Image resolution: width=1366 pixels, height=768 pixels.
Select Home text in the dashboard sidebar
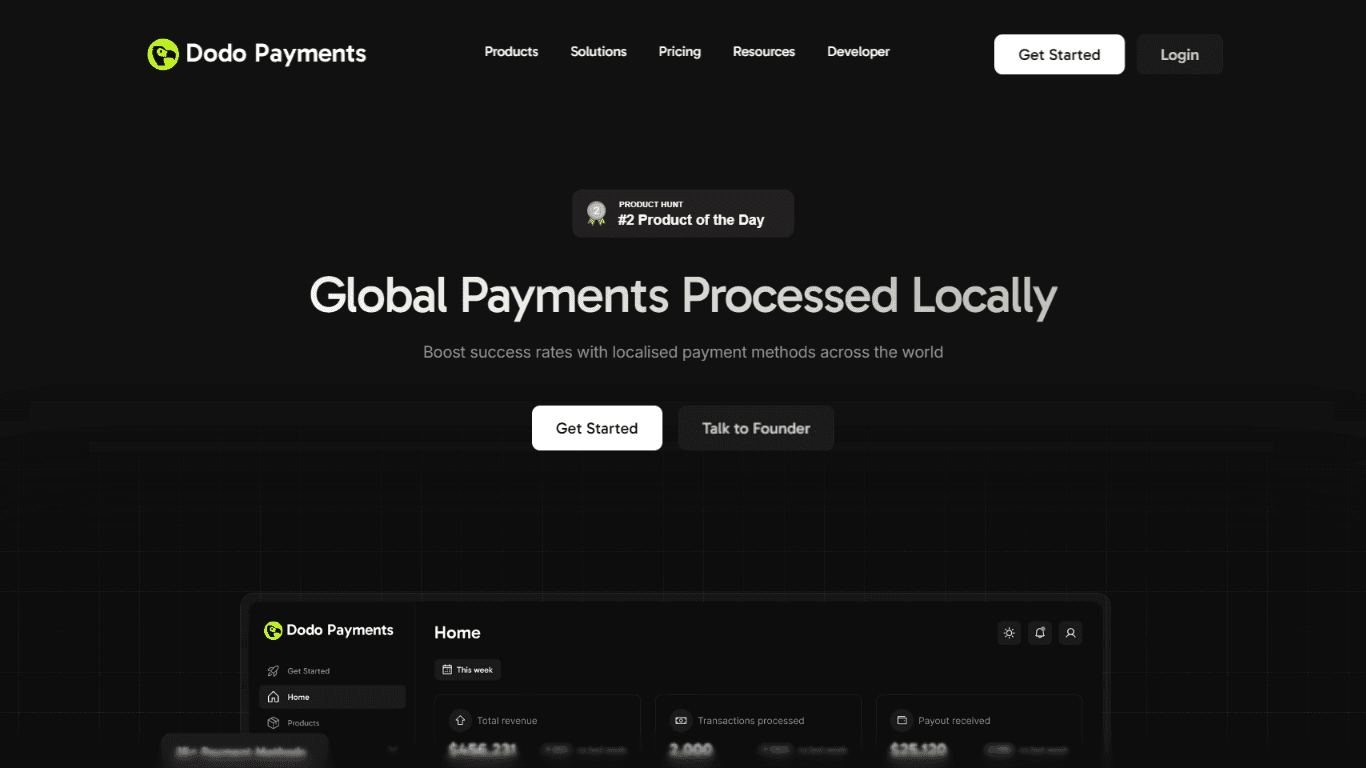(298, 697)
